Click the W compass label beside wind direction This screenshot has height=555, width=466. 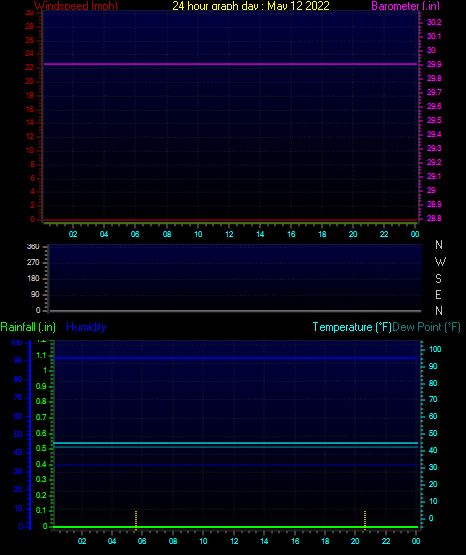pyautogui.click(x=440, y=262)
